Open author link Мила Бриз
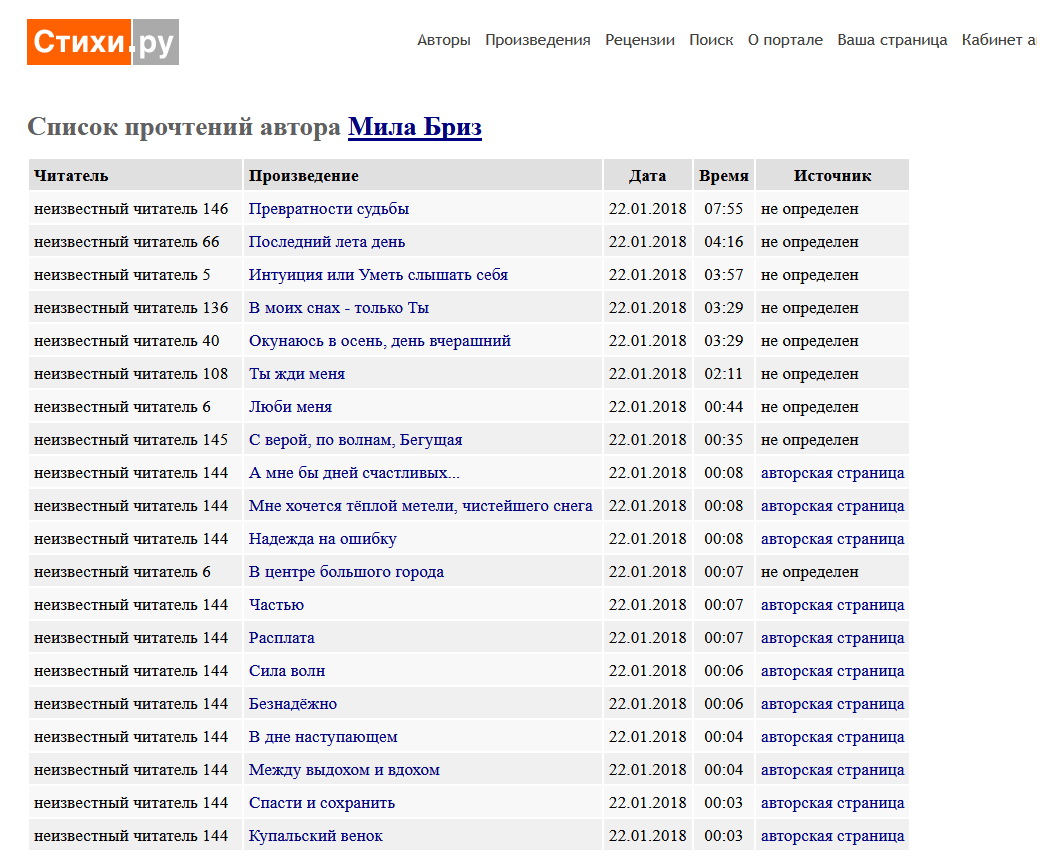This screenshot has height=856, width=1037. point(414,127)
